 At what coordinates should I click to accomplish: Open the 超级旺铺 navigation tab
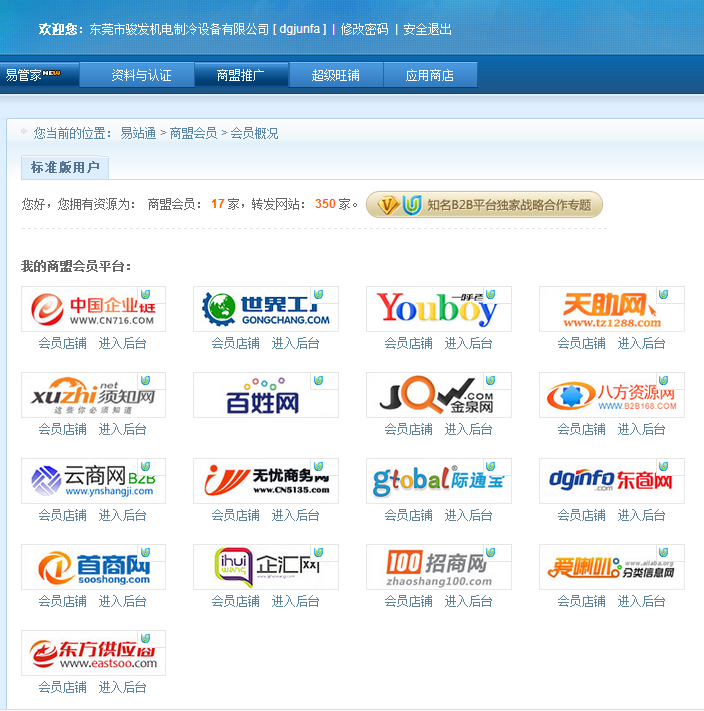[x=335, y=75]
